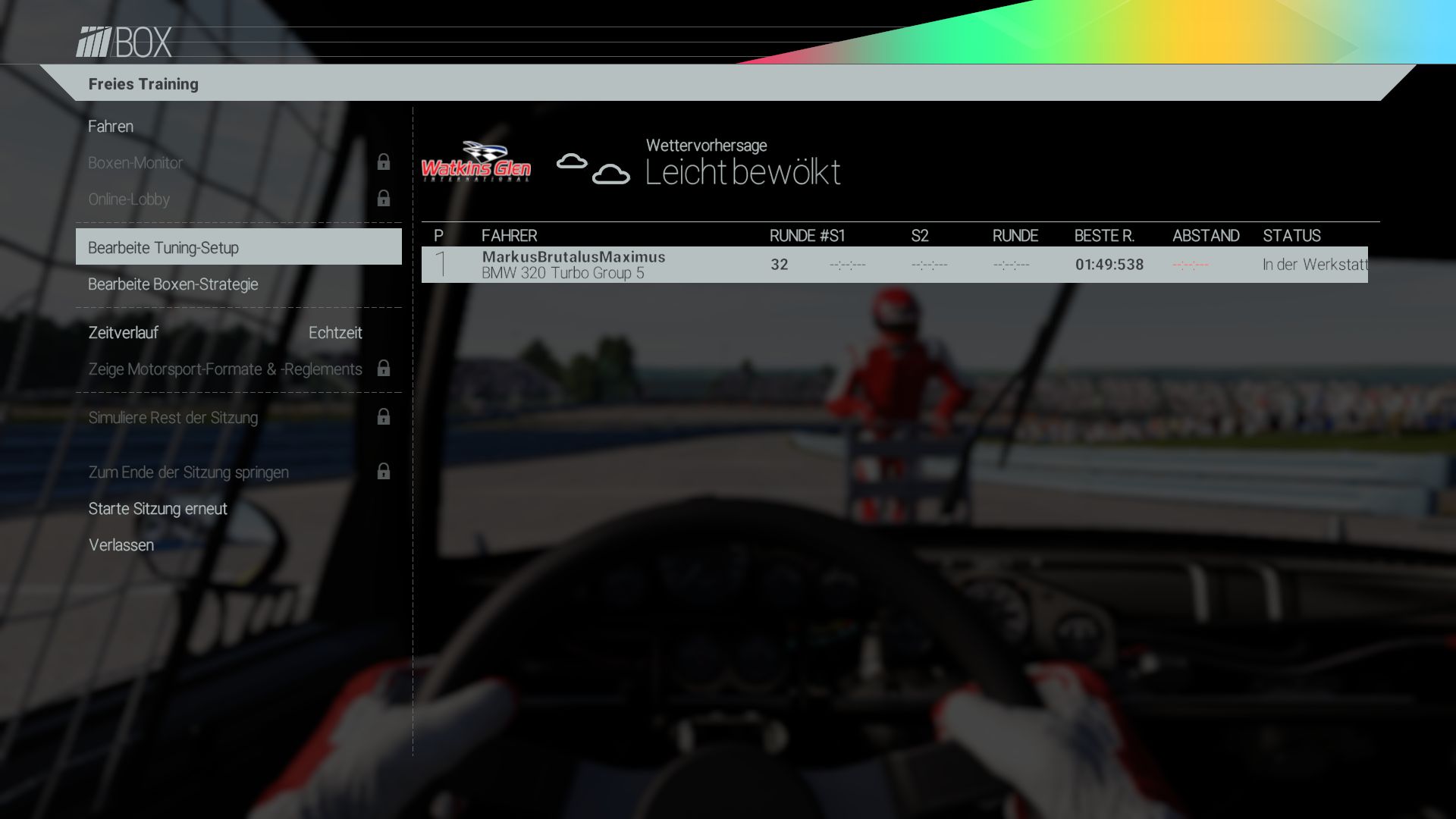Click the lock icon beside Zum Ende der Sitzung springen

point(384,471)
